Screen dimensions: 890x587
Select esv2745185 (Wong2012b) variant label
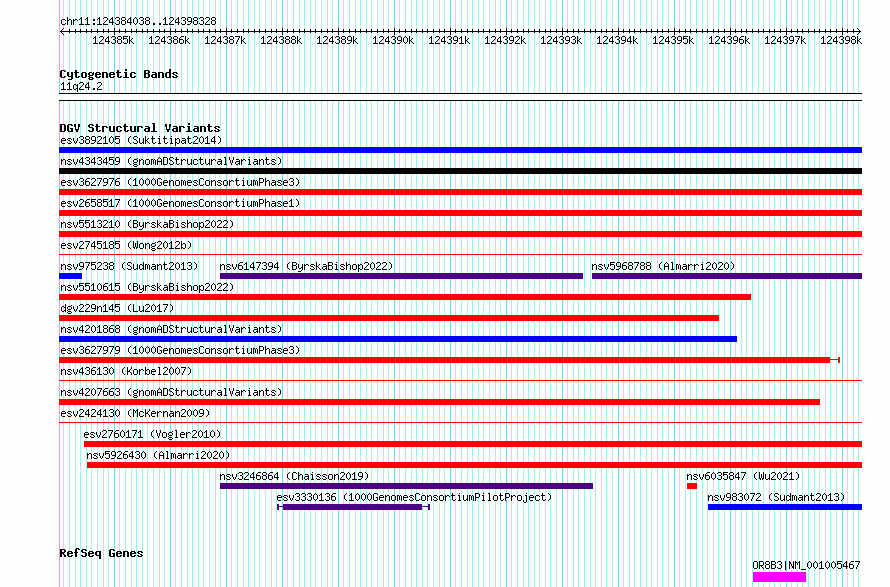coord(126,245)
